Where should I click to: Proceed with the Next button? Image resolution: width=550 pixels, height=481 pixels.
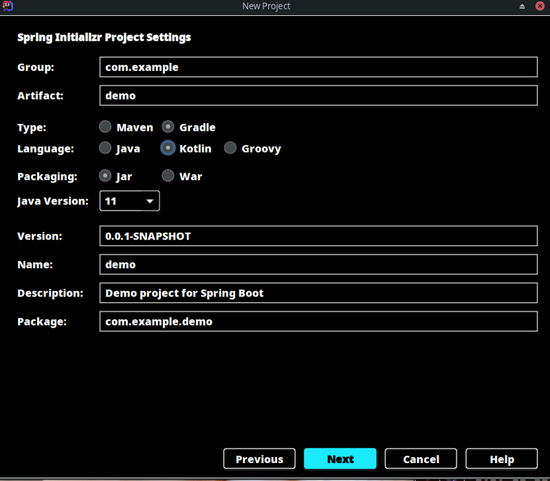pos(340,459)
